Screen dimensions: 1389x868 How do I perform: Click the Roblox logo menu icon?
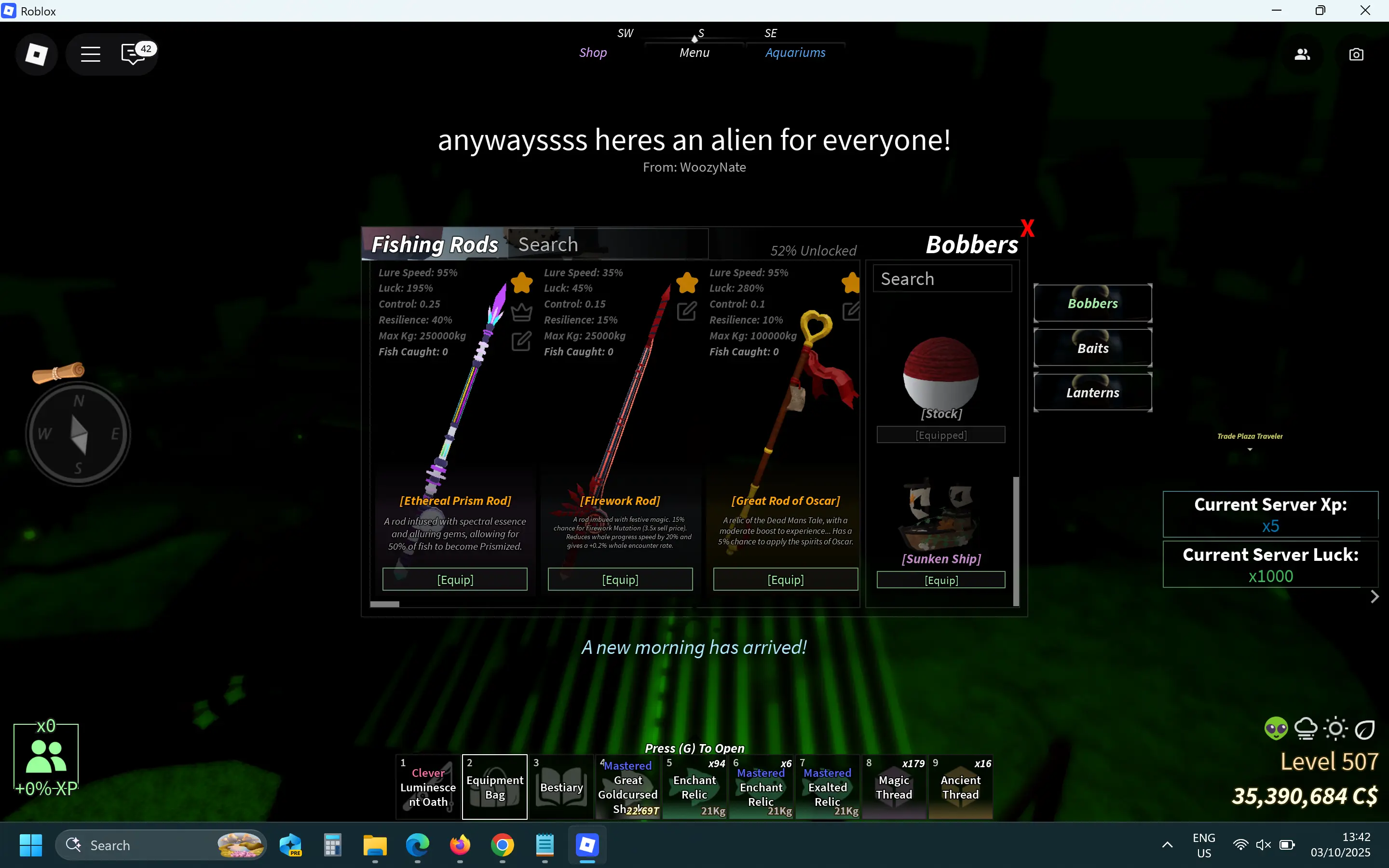(36, 54)
